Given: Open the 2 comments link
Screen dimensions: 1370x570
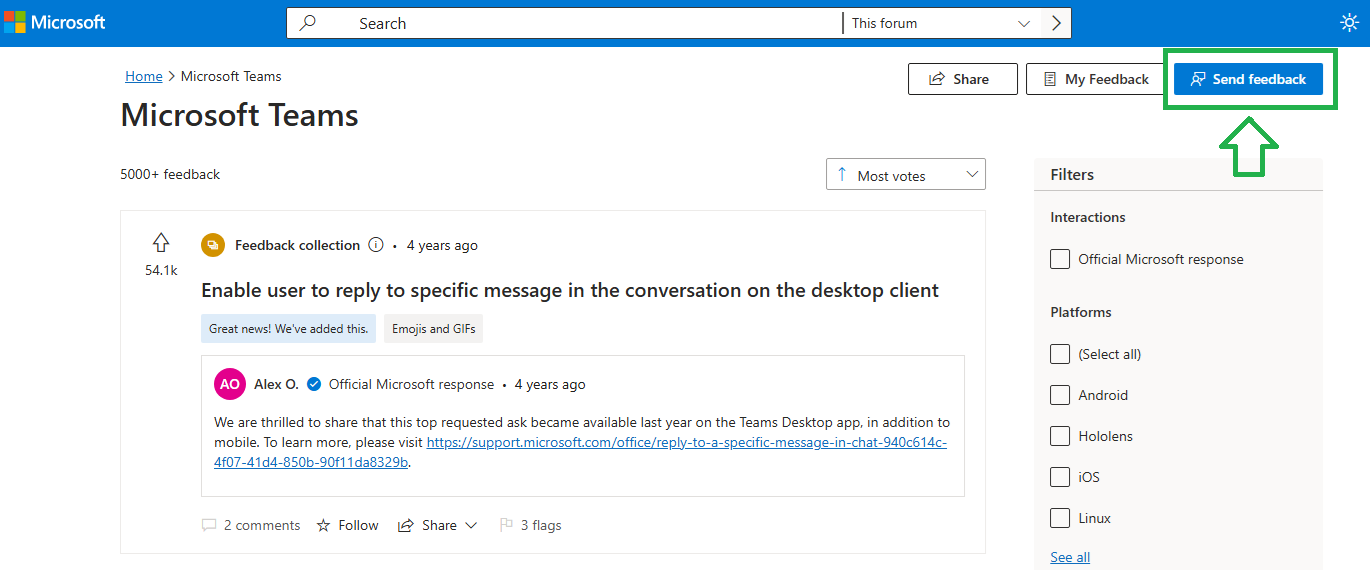Looking at the screenshot, I should tap(251, 525).
